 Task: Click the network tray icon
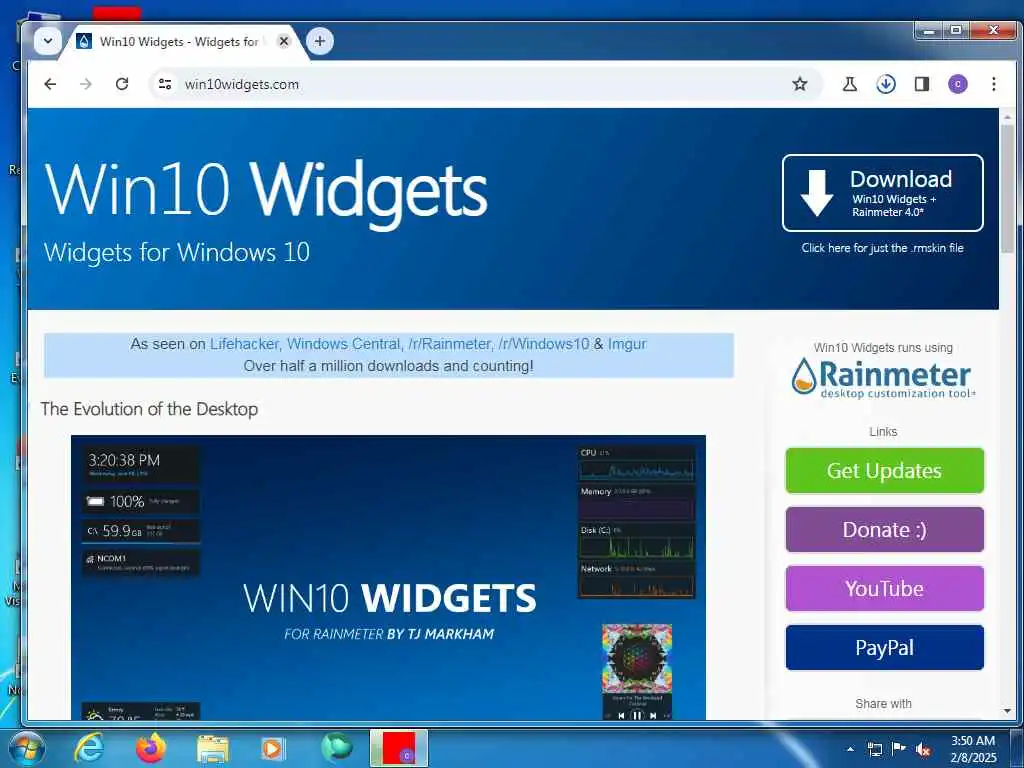[874, 749]
